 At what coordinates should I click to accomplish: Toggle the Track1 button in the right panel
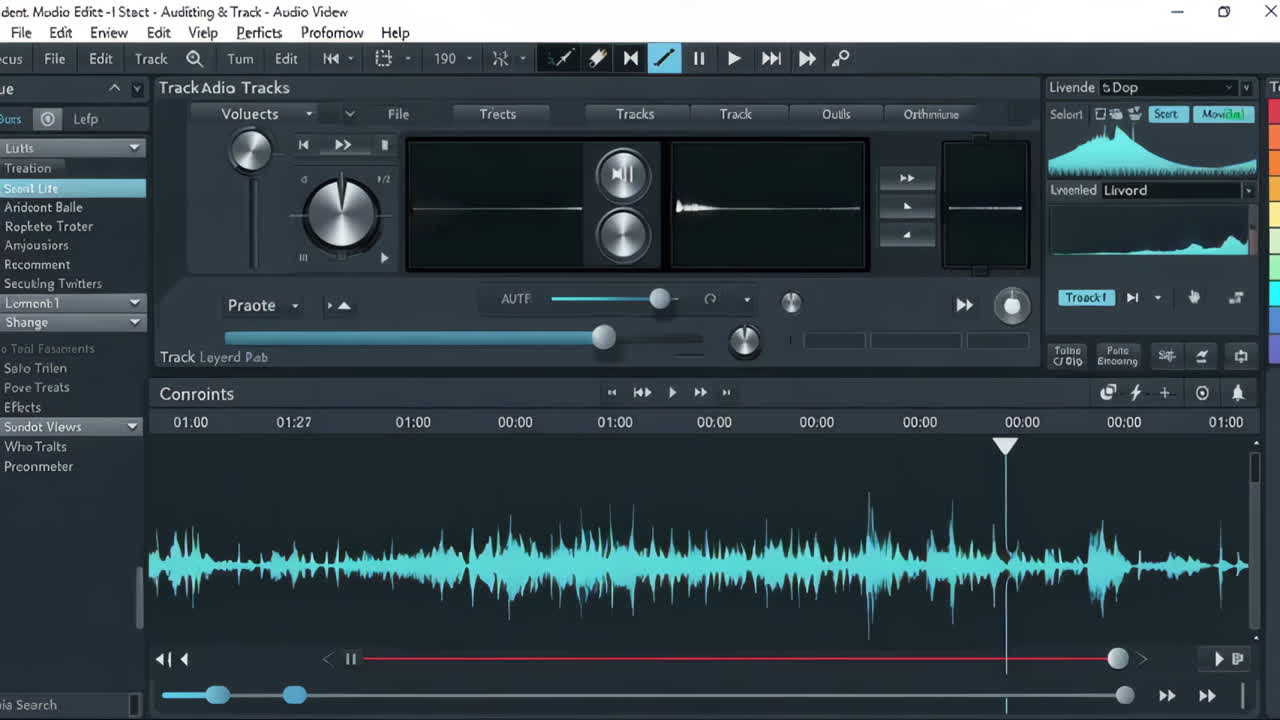(x=1086, y=297)
